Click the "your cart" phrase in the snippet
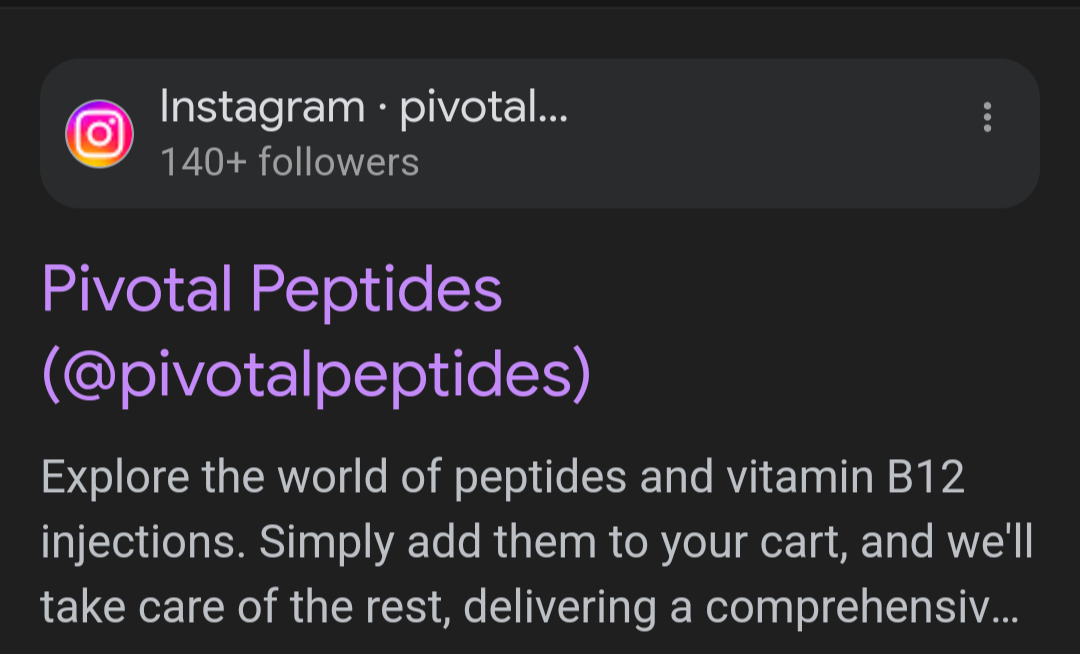Image resolution: width=1080 pixels, height=654 pixels. click(753, 544)
